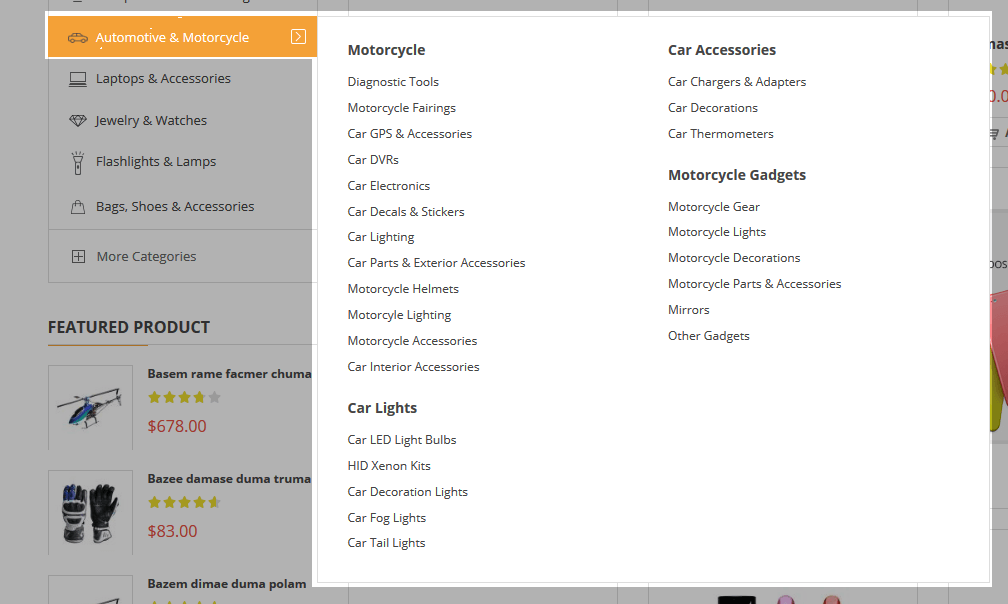The width and height of the screenshot is (1008, 604).
Task: Open Bags, Shoes & Accessories category
Action: pos(175,206)
